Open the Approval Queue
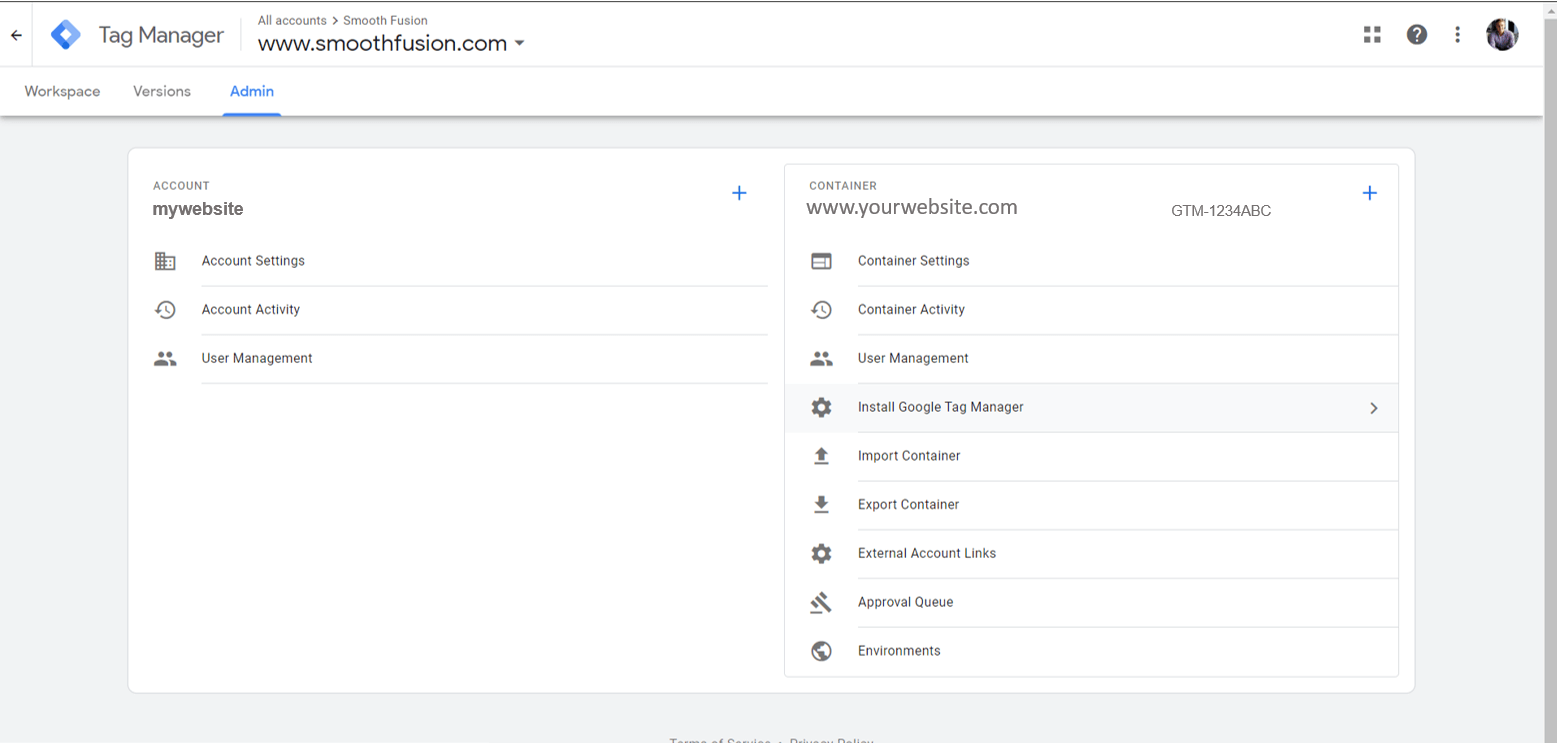The image size is (1557, 744). [x=905, y=602]
